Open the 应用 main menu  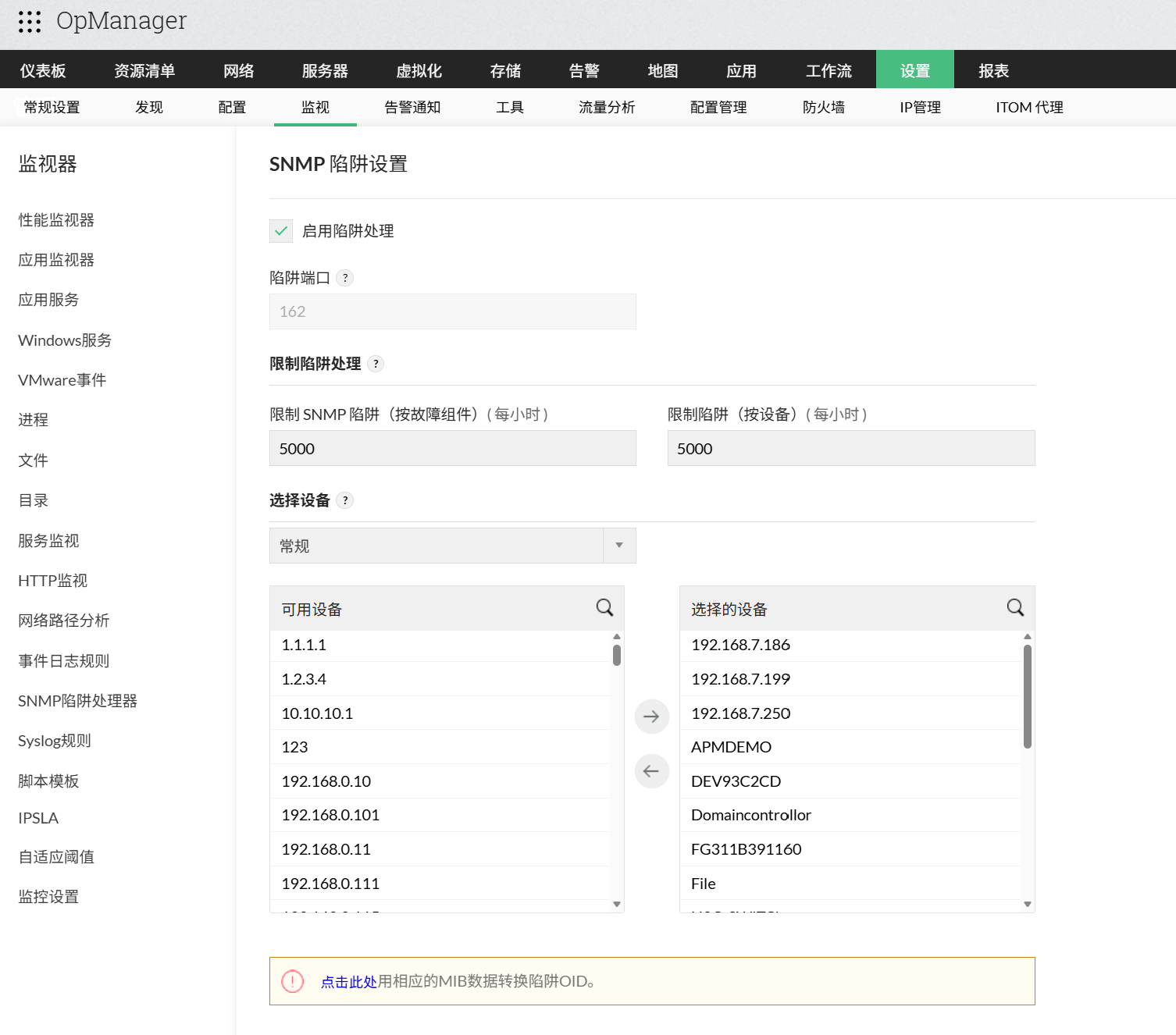pyautogui.click(x=742, y=70)
